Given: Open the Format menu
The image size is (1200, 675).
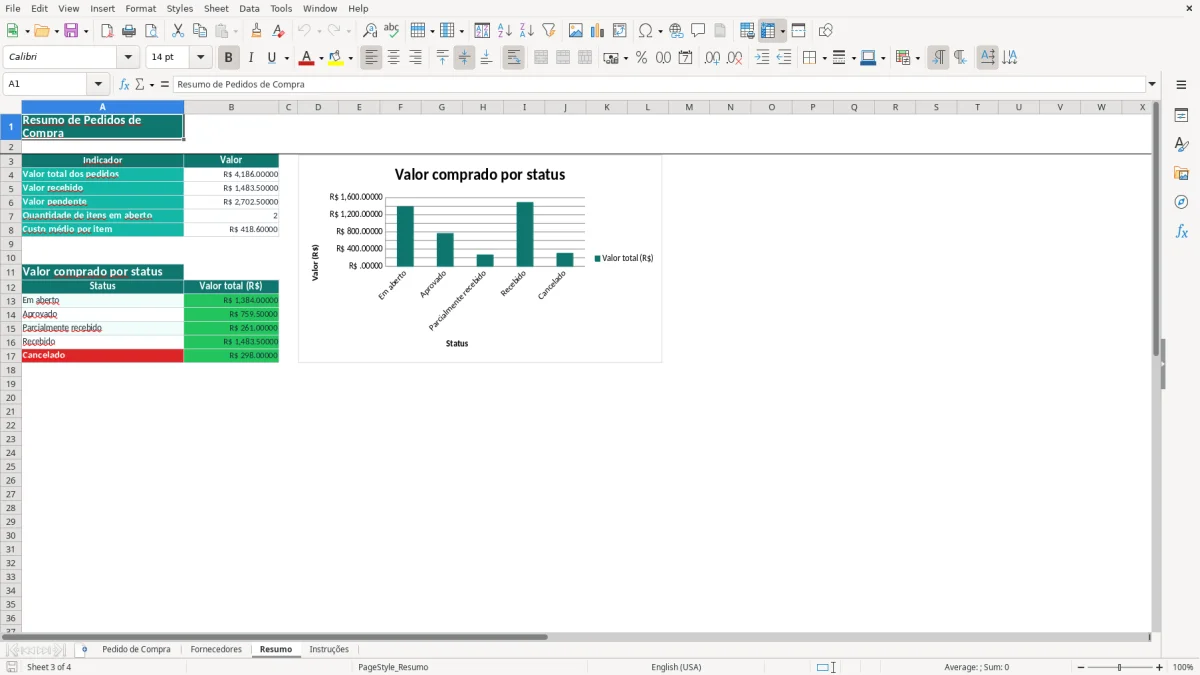Looking at the screenshot, I should pyautogui.click(x=141, y=8).
